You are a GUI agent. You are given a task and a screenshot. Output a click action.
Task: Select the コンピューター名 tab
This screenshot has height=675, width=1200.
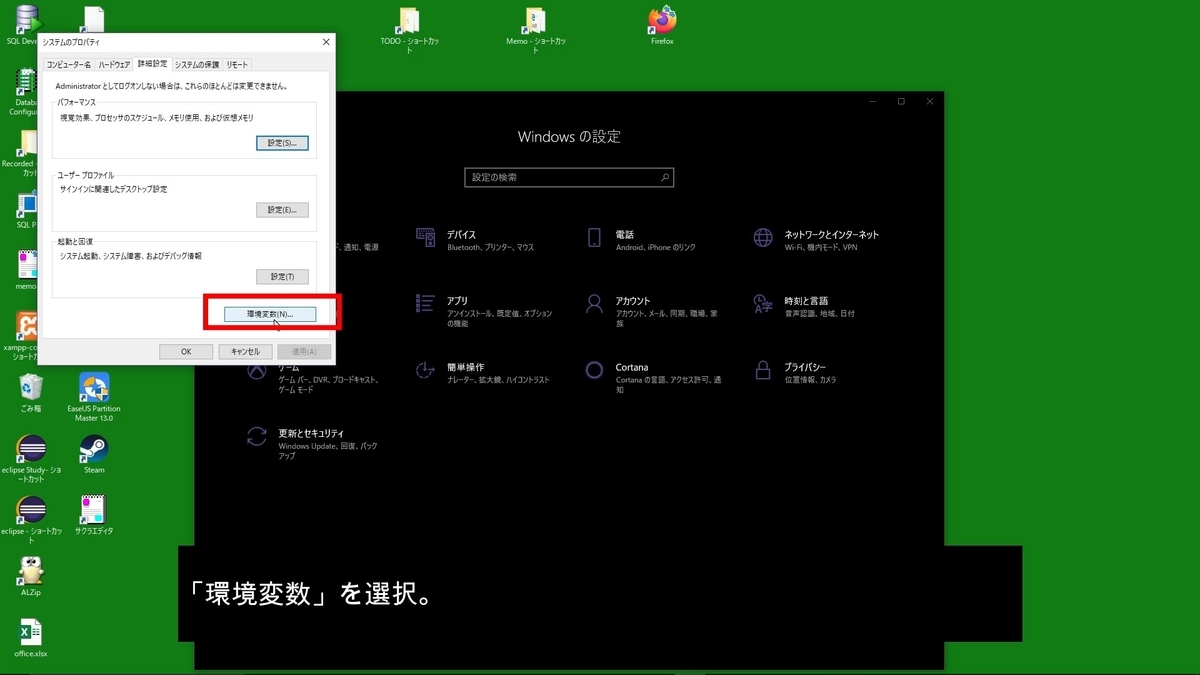(68, 63)
